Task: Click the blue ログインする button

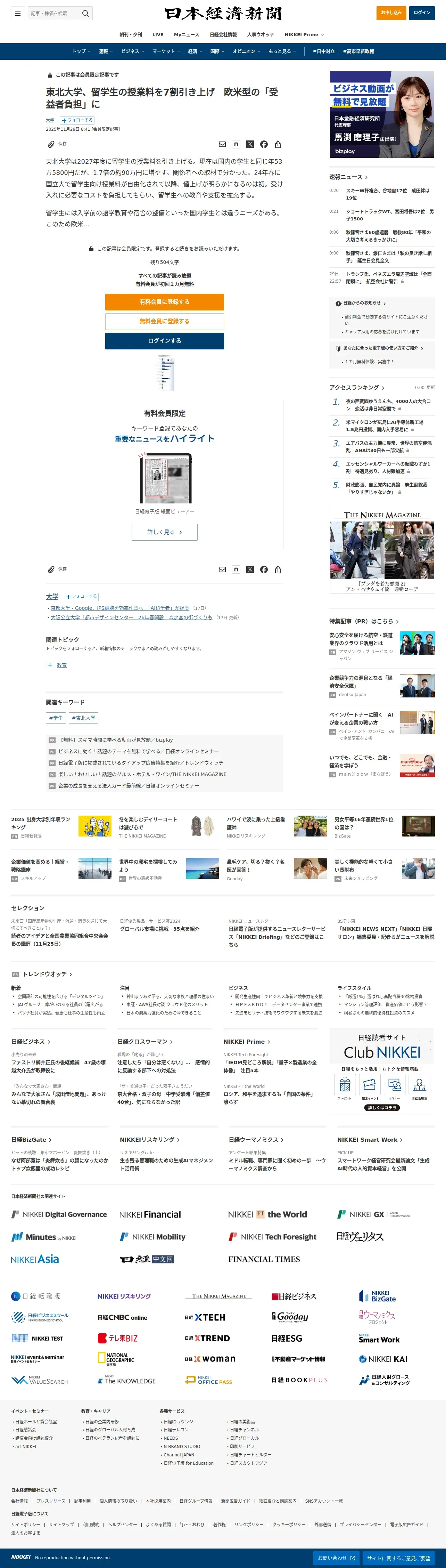Action: 164,341
